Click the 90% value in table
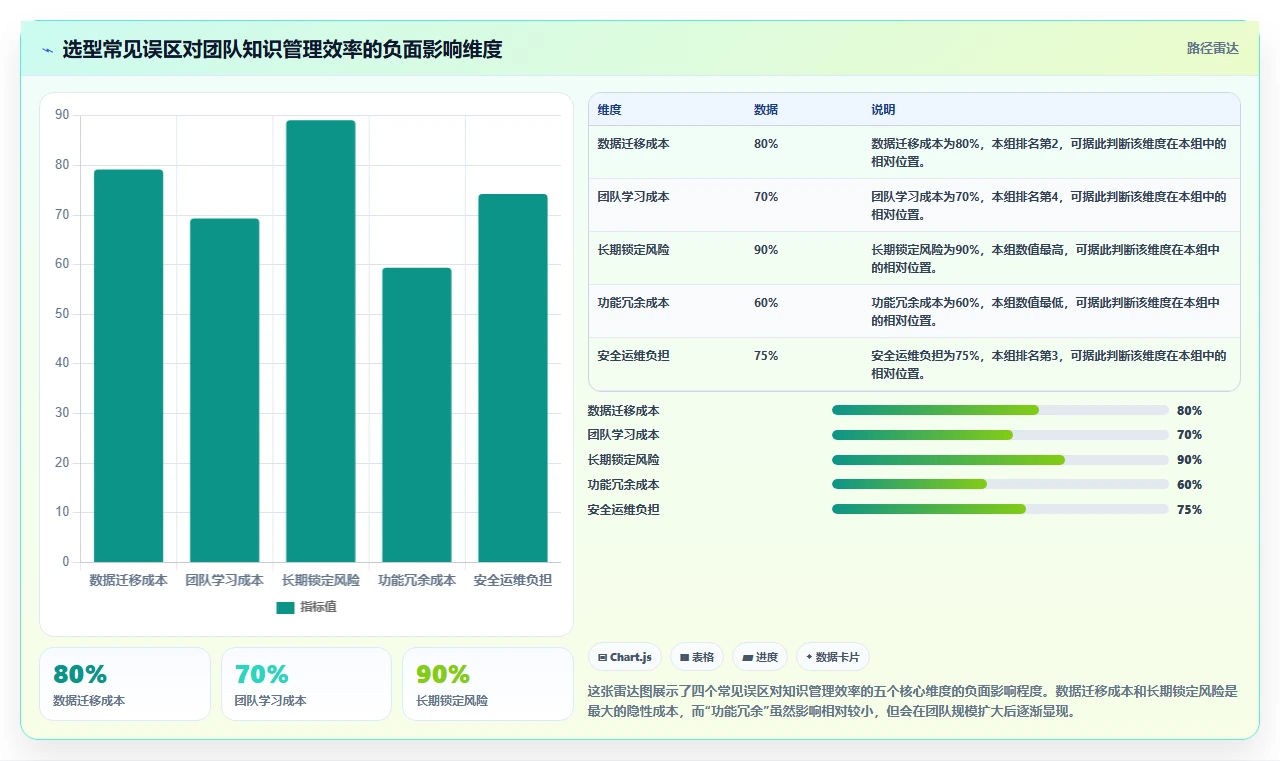Screen dimensions: 1280x761 click(x=766, y=250)
